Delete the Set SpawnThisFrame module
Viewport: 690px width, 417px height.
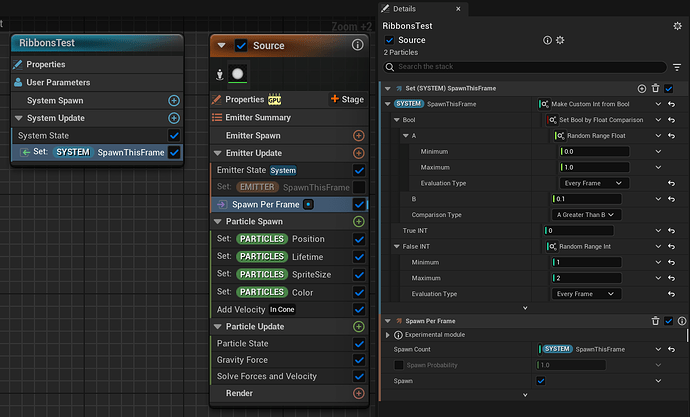pos(655,88)
